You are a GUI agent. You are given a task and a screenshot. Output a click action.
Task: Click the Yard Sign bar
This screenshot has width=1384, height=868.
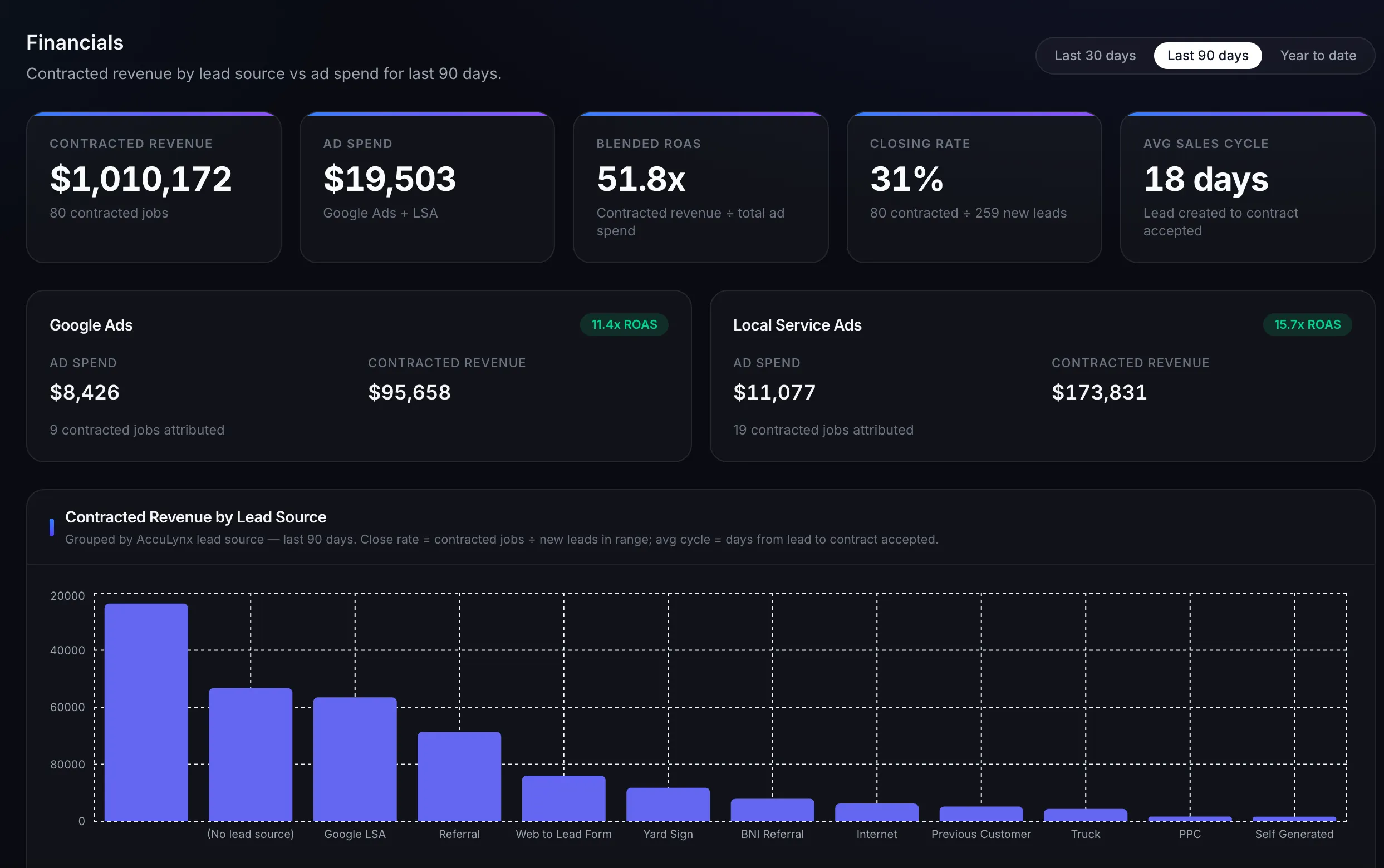(x=668, y=804)
